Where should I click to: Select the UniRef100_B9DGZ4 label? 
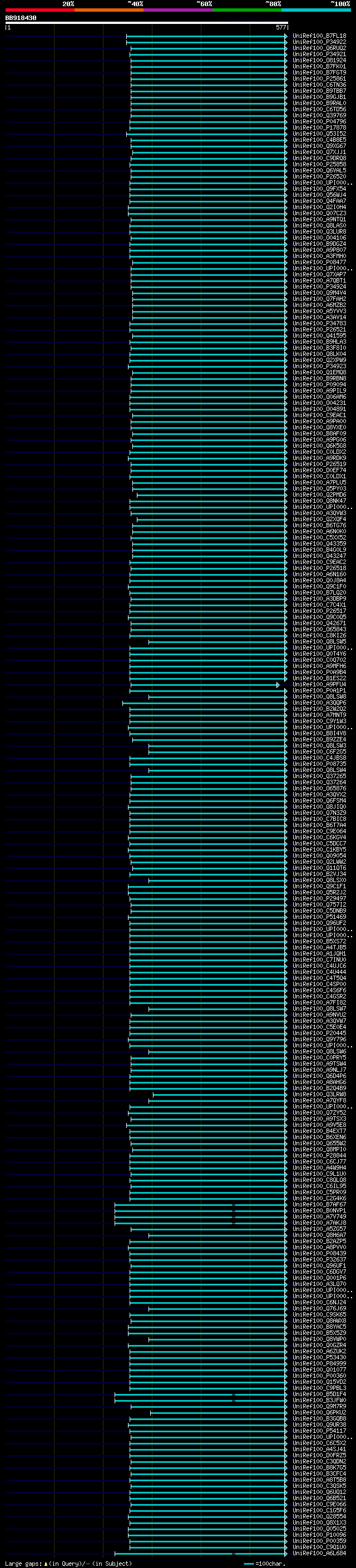click(319, 244)
